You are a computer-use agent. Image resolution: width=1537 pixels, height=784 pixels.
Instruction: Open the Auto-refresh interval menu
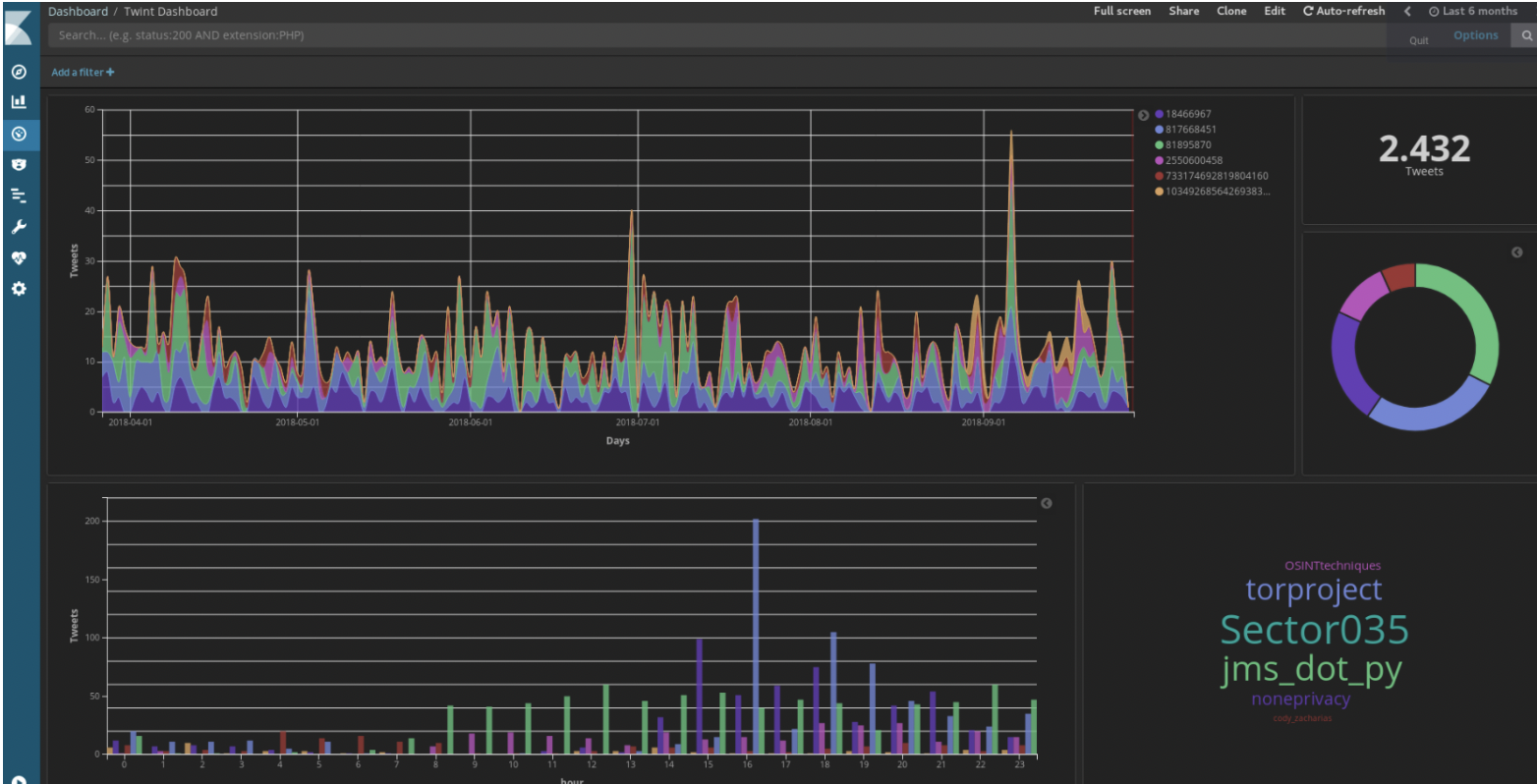click(x=1343, y=12)
